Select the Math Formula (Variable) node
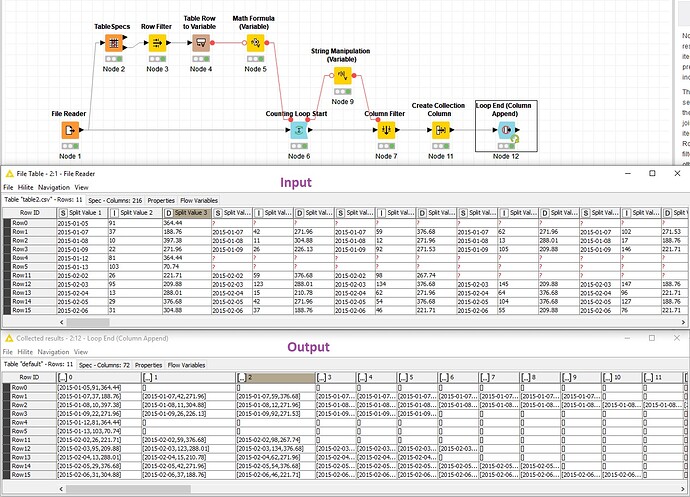 tap(255, 43)
